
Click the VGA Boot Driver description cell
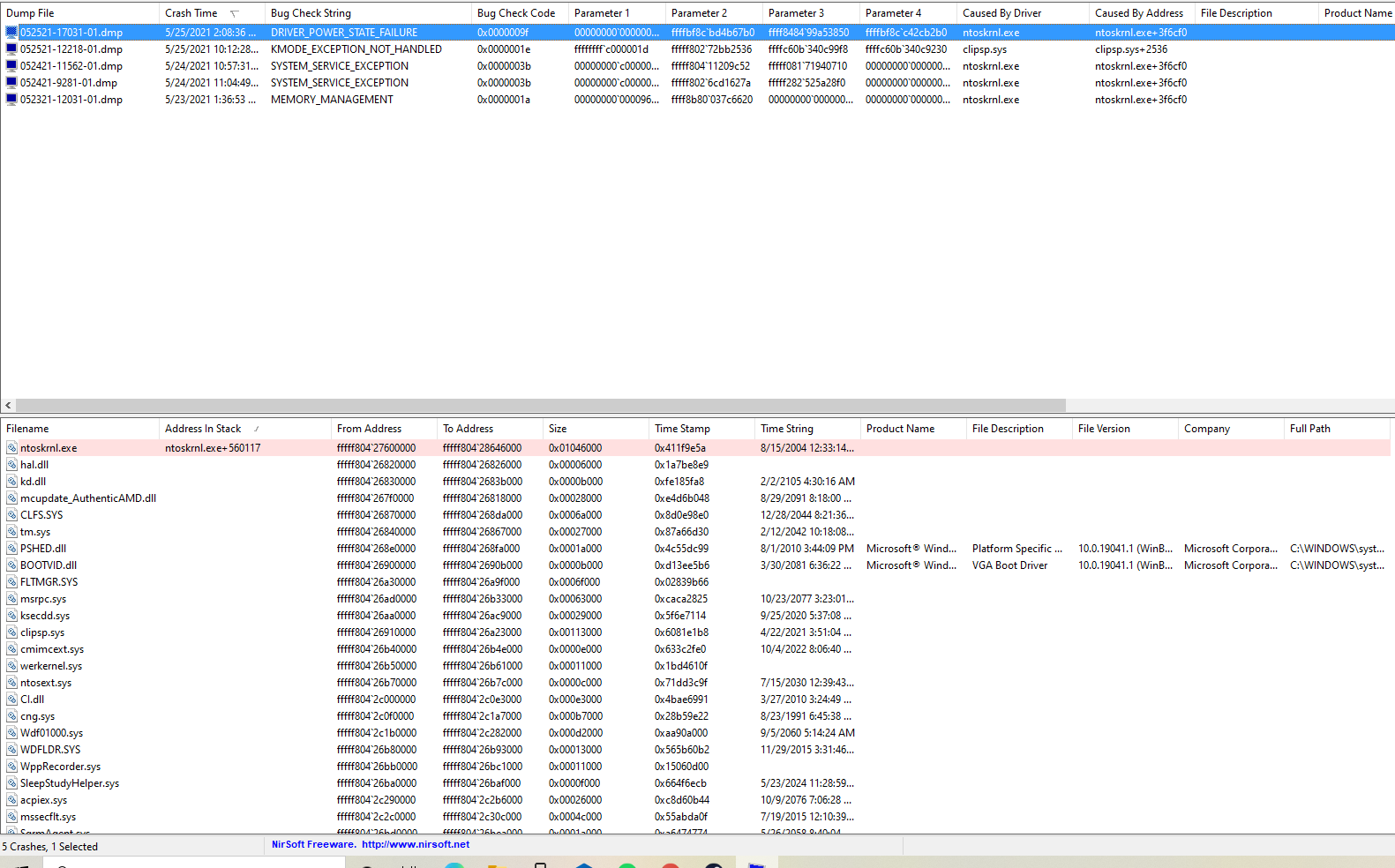pos(1010,565)
